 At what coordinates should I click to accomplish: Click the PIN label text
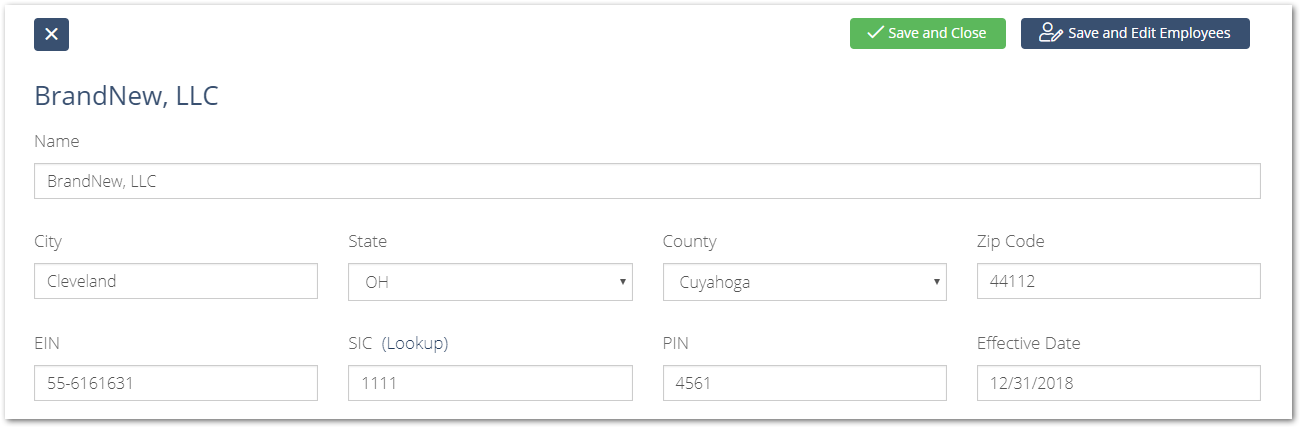[x=675, y=343]
